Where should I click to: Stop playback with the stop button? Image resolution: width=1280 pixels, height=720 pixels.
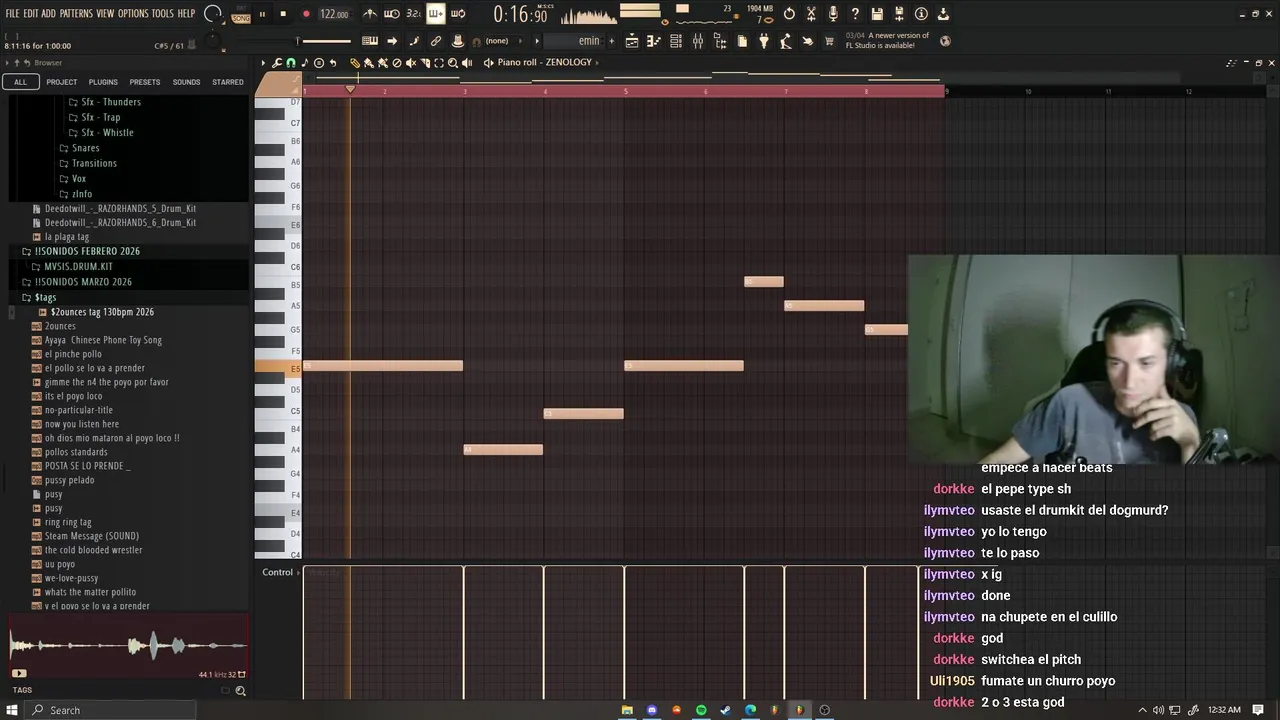pyautogui.click(x=283, y=14)
